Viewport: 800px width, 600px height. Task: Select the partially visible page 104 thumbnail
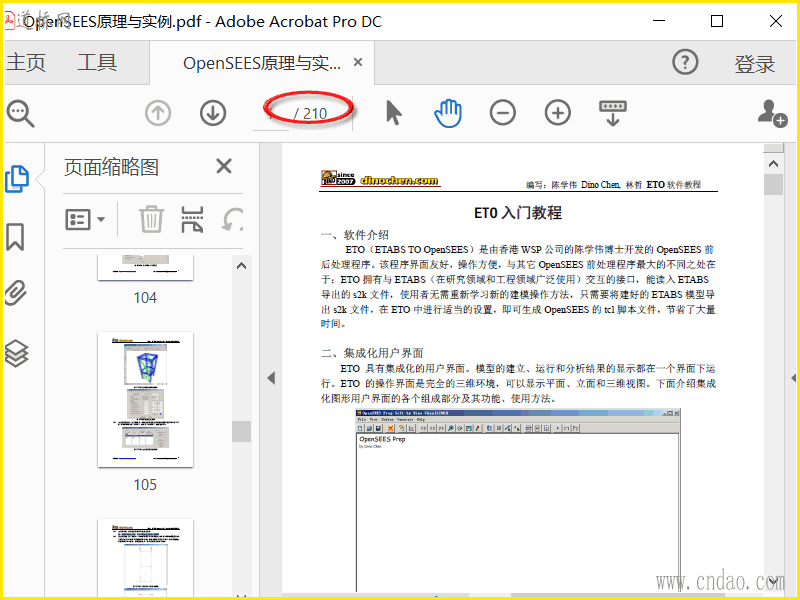[x=145, y=267]
